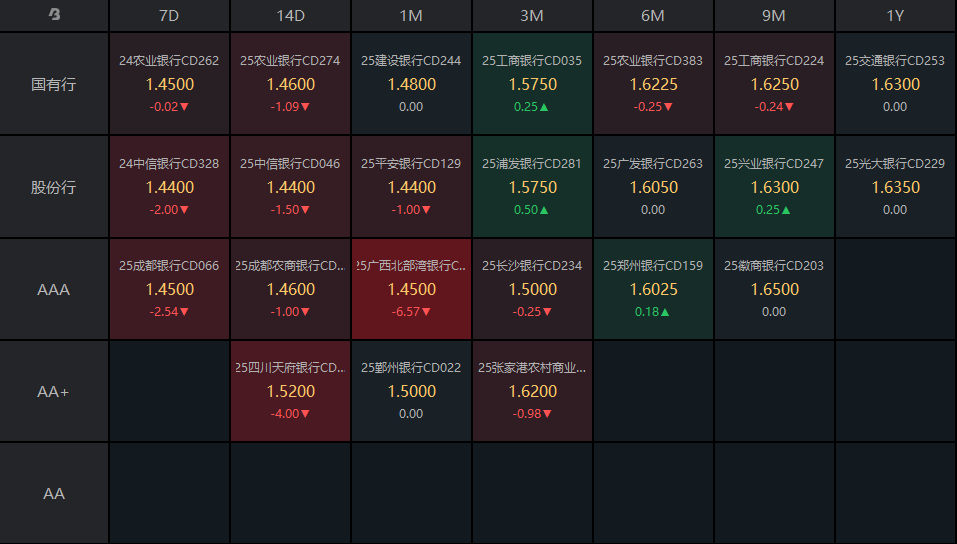
Task: Select the 国有行 row header
Action: (54, 84)
